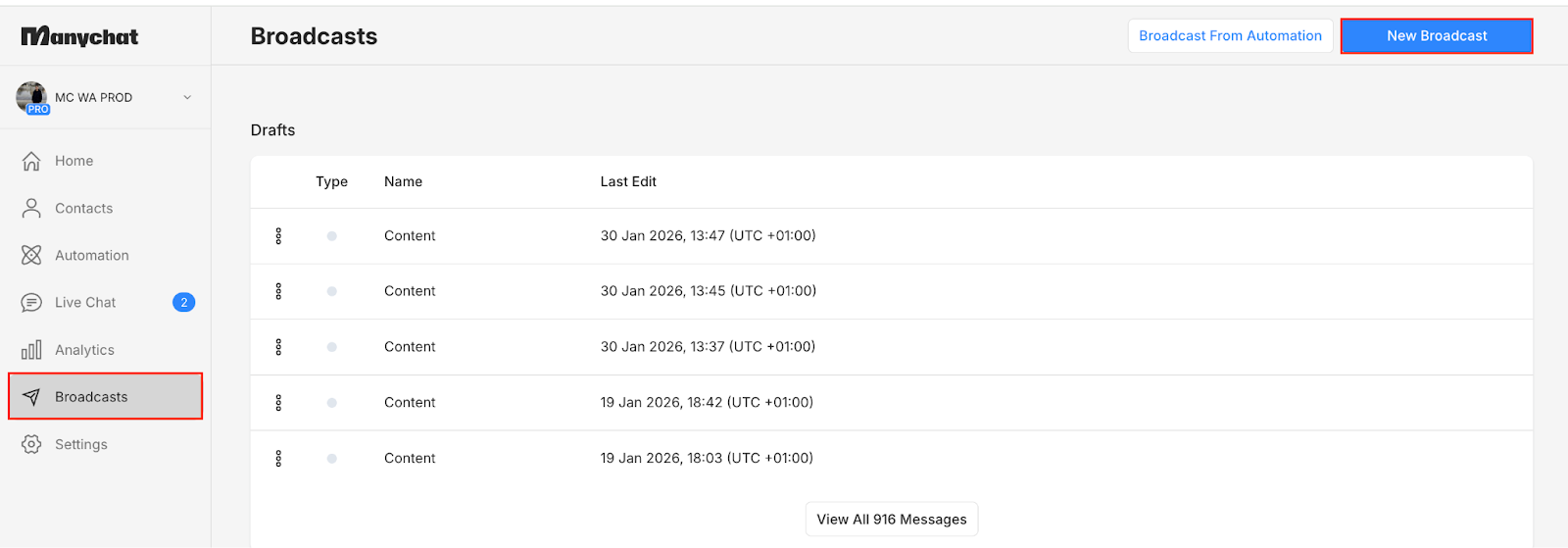Click the Automation atom icon
Image resolution: width=1568 pixels, height=548 pixels.
[31, 255]
